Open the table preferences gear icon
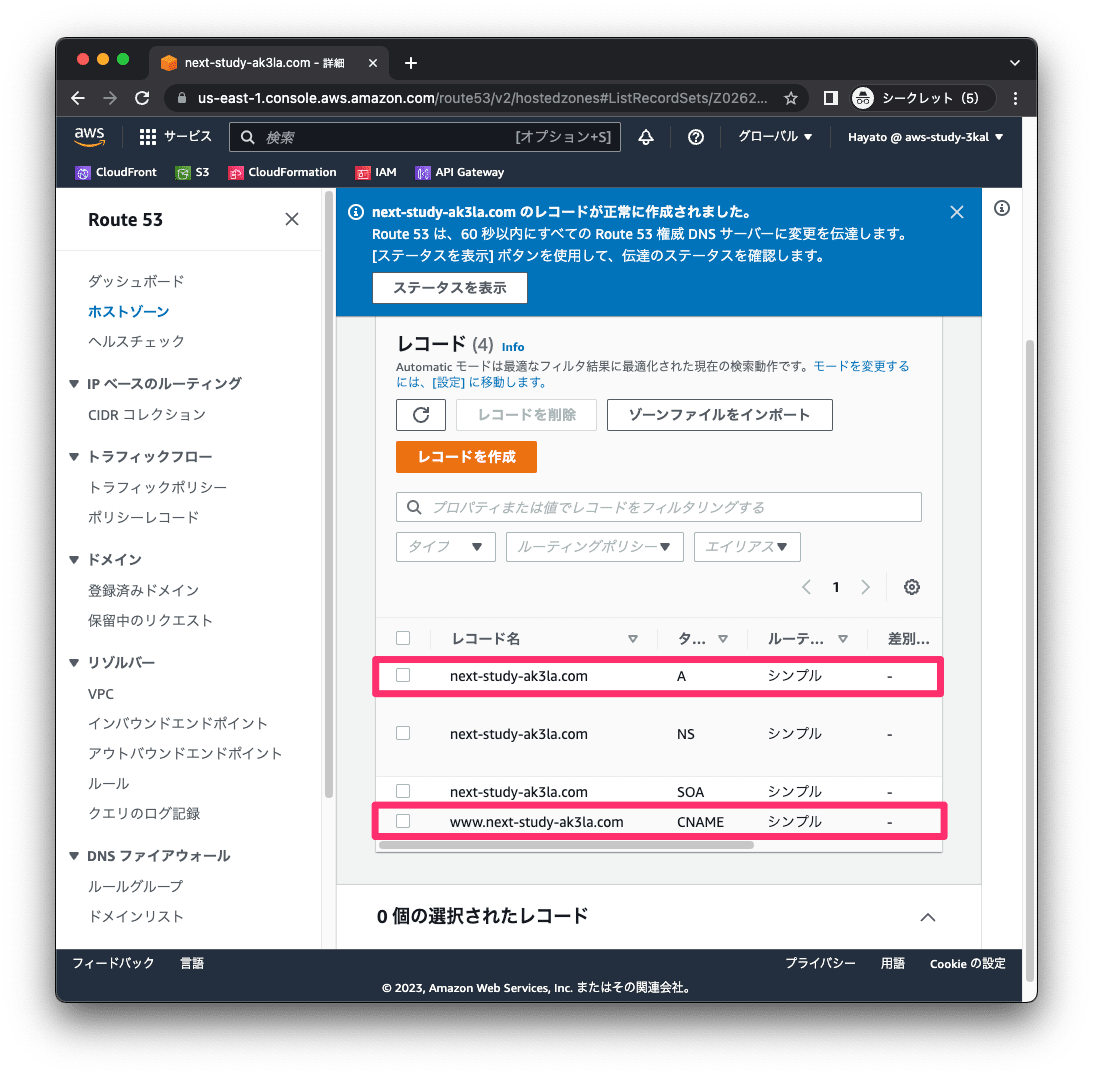 (x=912, y=587)
